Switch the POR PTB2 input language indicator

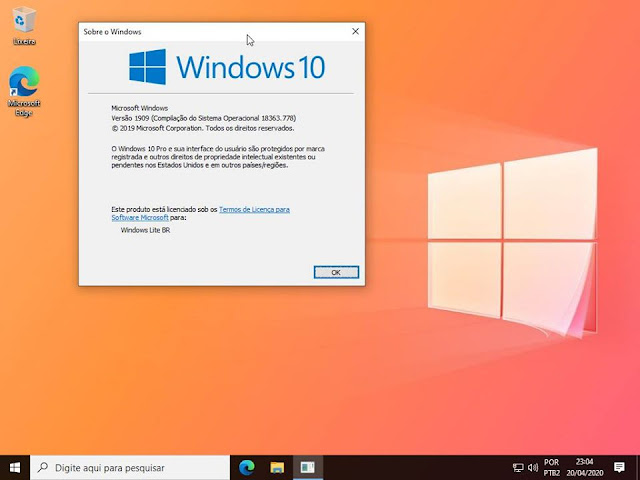tap(551, 468)
